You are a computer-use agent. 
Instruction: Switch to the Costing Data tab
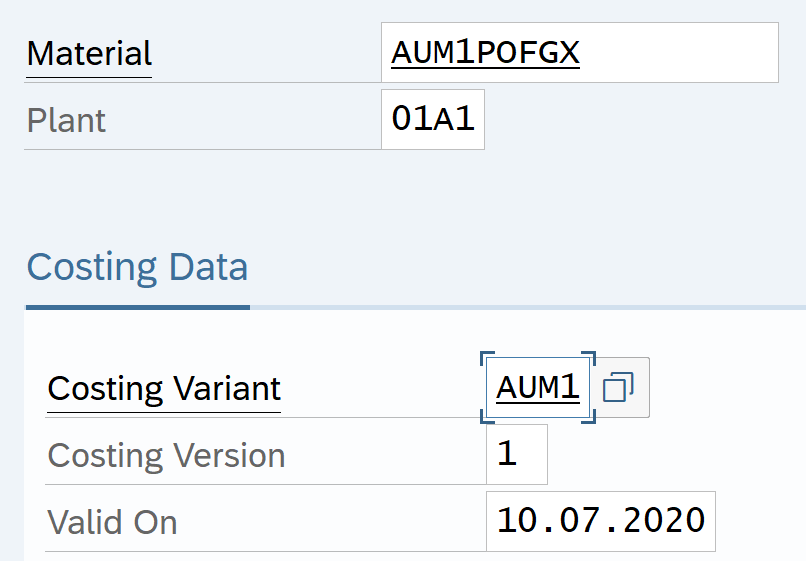137,268
